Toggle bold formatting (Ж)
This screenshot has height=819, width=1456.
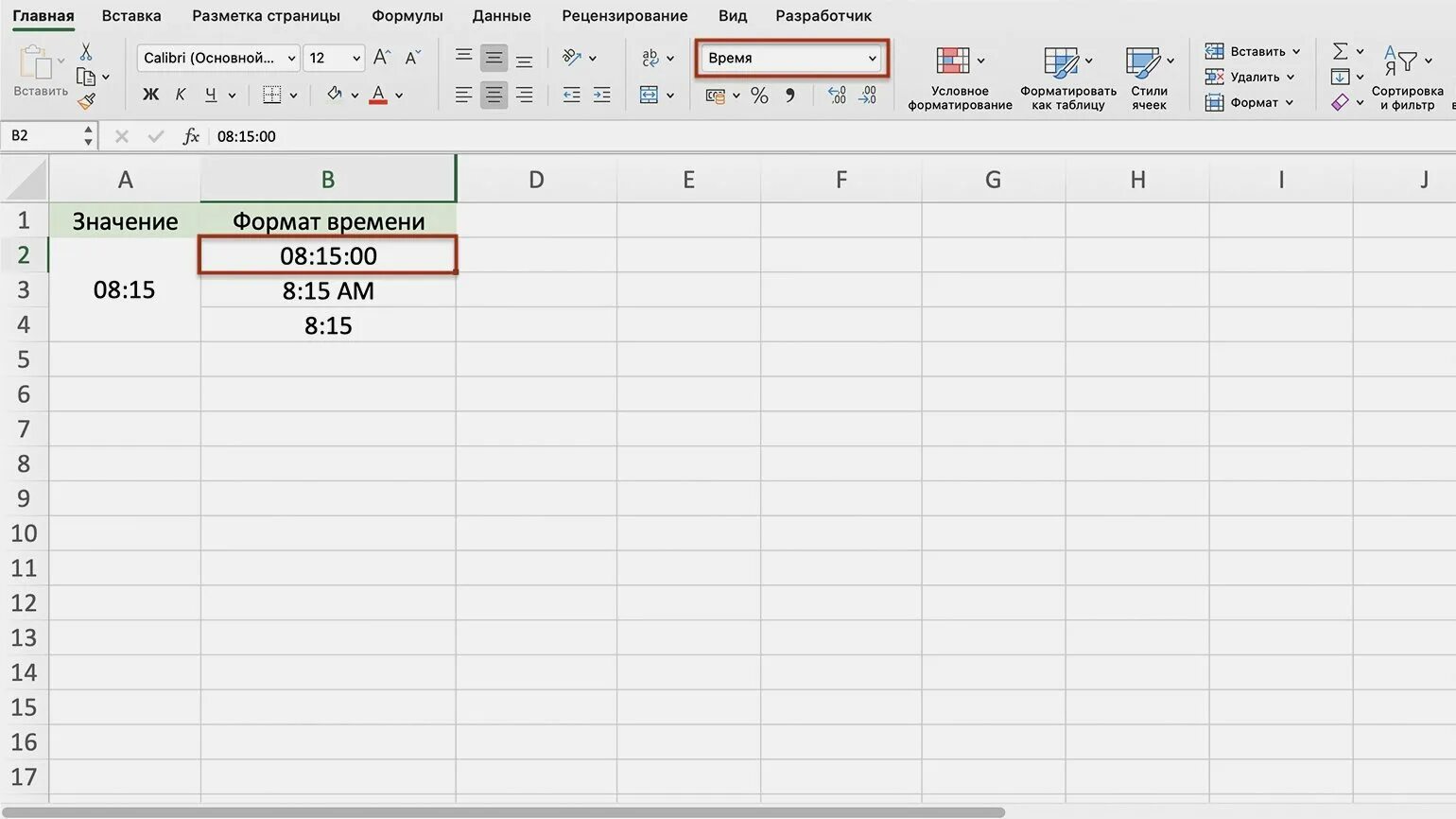[x=150, y=95]
